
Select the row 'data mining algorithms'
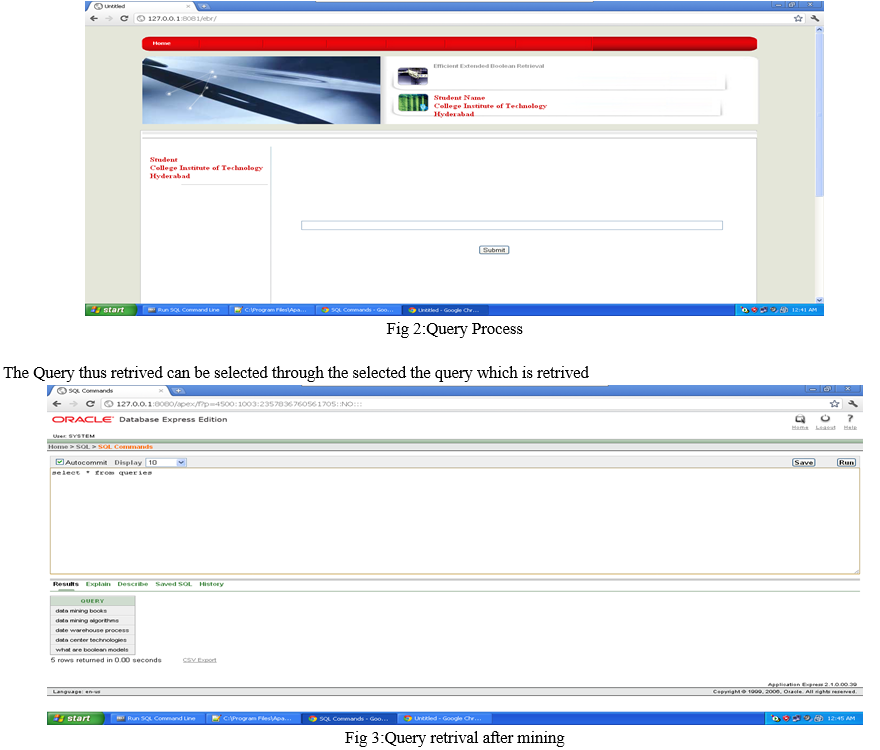pyautogui.click(x=93, y=620)
